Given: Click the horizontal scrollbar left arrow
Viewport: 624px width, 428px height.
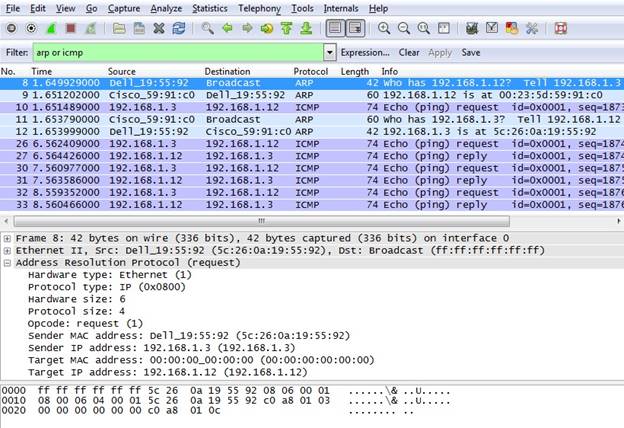Looking at the screenshot, I should (6, 221).
